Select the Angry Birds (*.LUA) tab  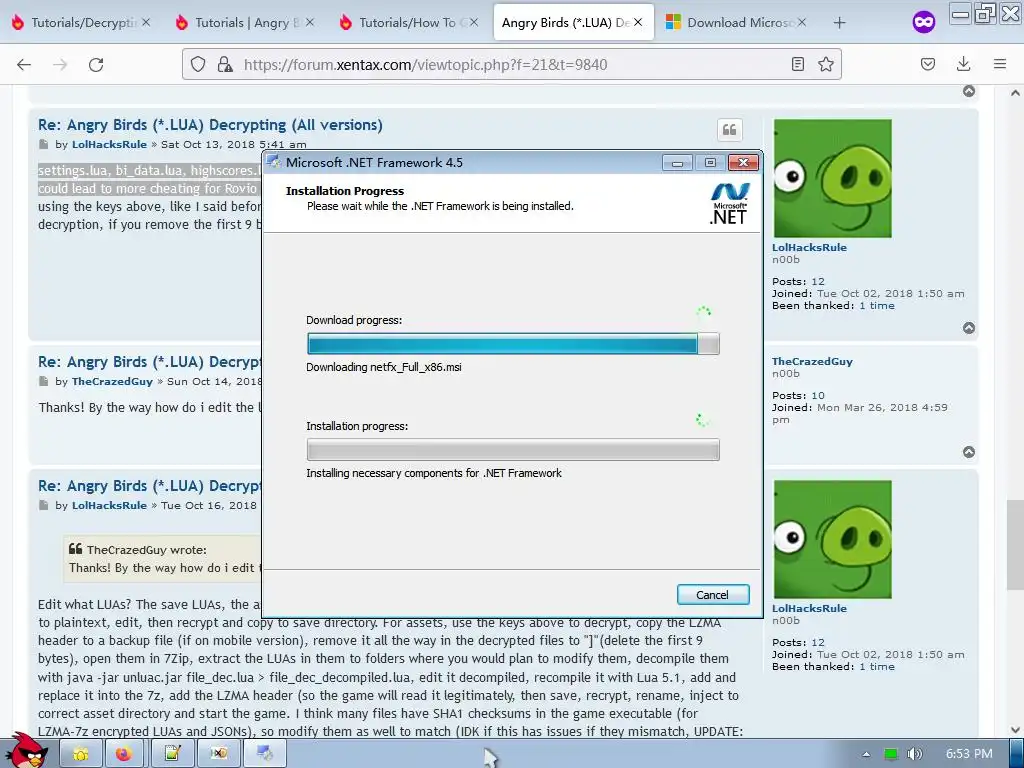(x=573, y=22)
